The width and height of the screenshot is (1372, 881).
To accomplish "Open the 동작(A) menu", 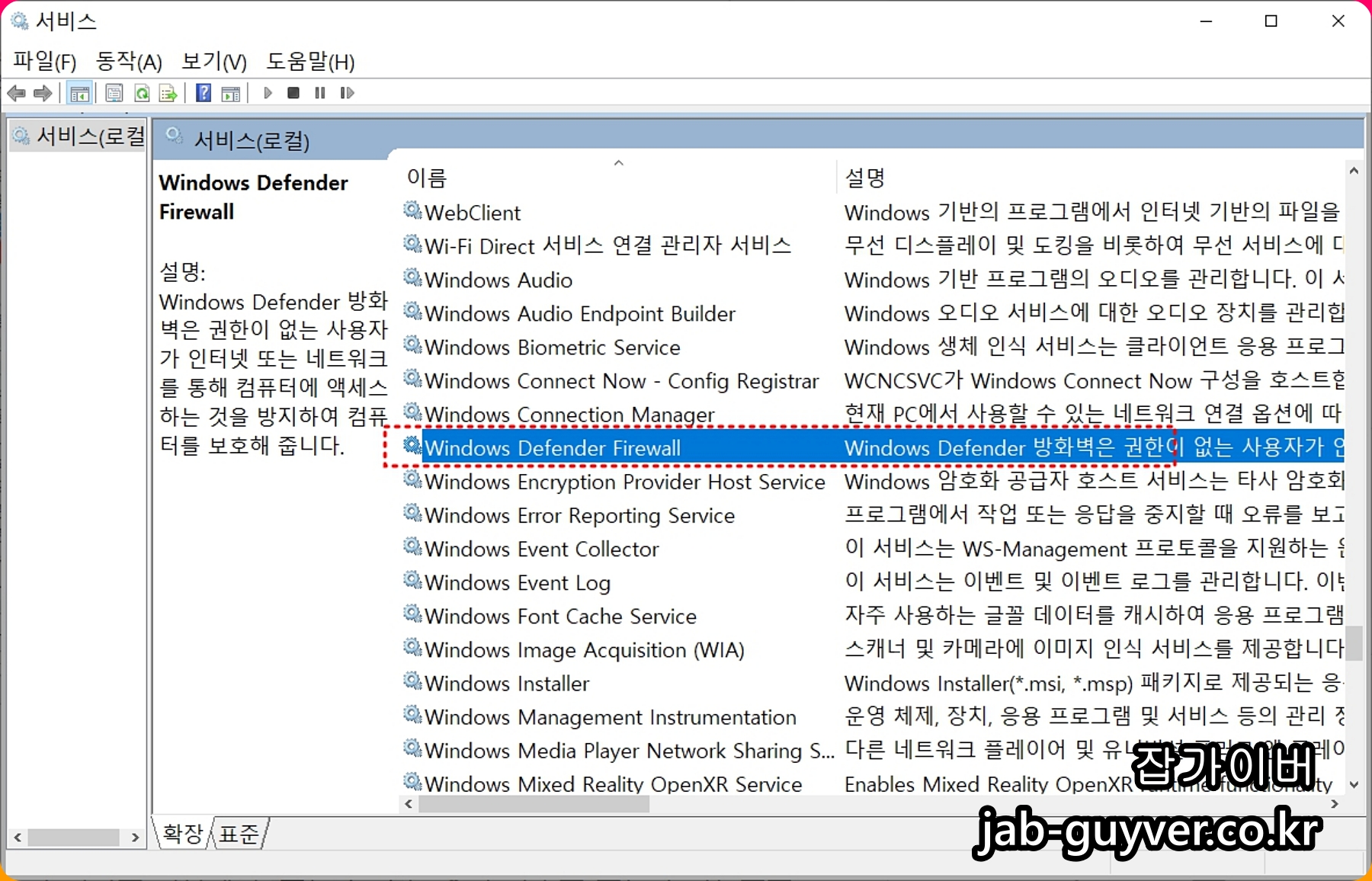I will tap(127, 61).
